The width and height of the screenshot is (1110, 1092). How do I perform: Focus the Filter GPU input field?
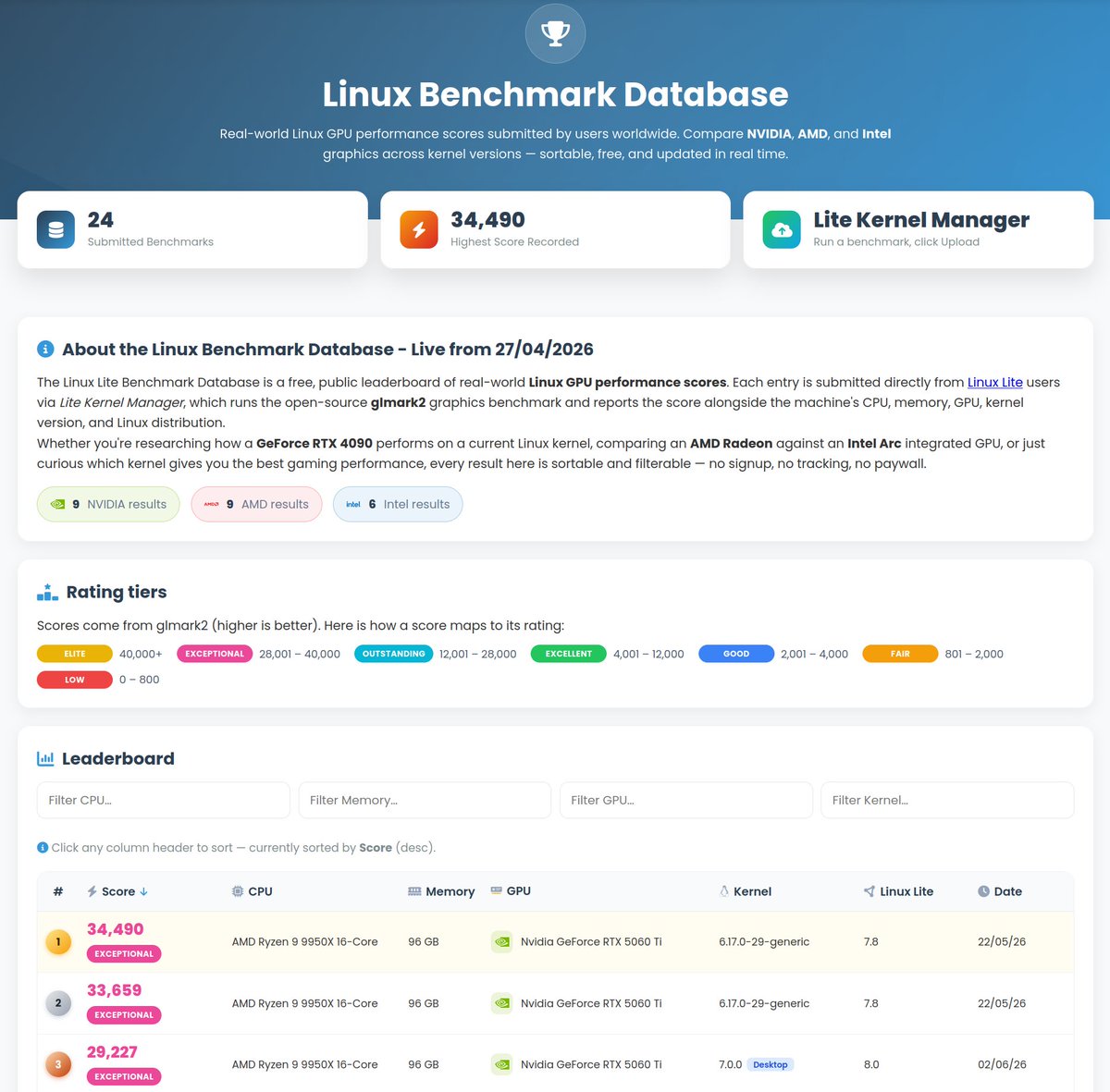[686, 800]
